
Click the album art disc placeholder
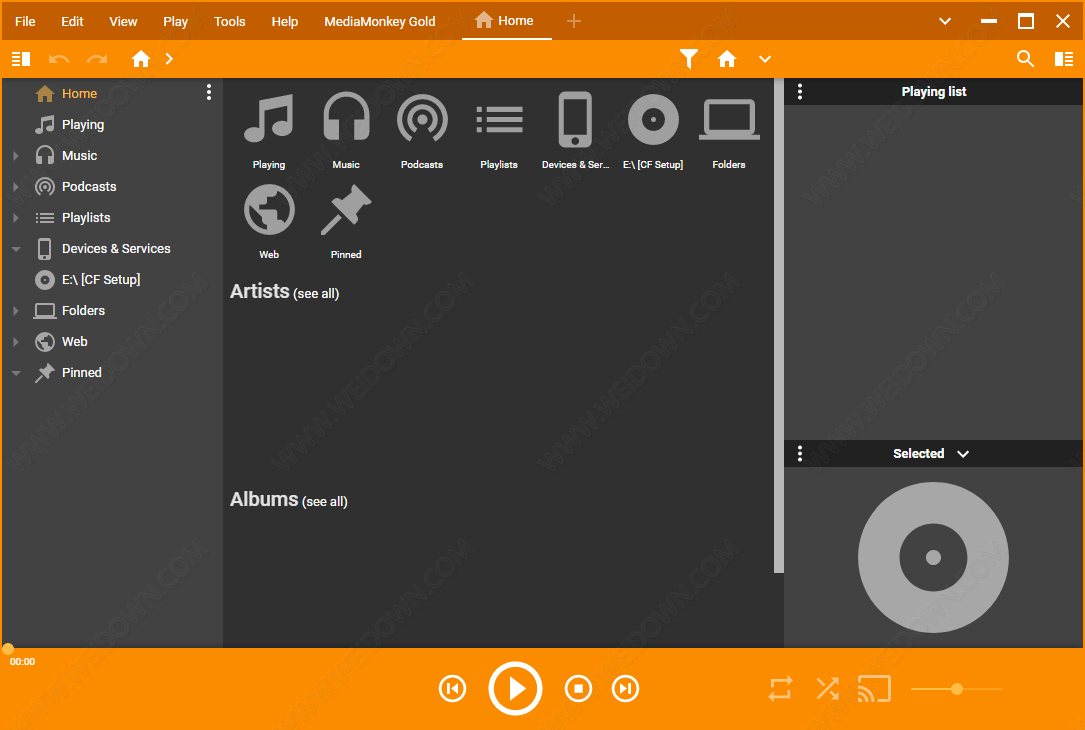933,557
